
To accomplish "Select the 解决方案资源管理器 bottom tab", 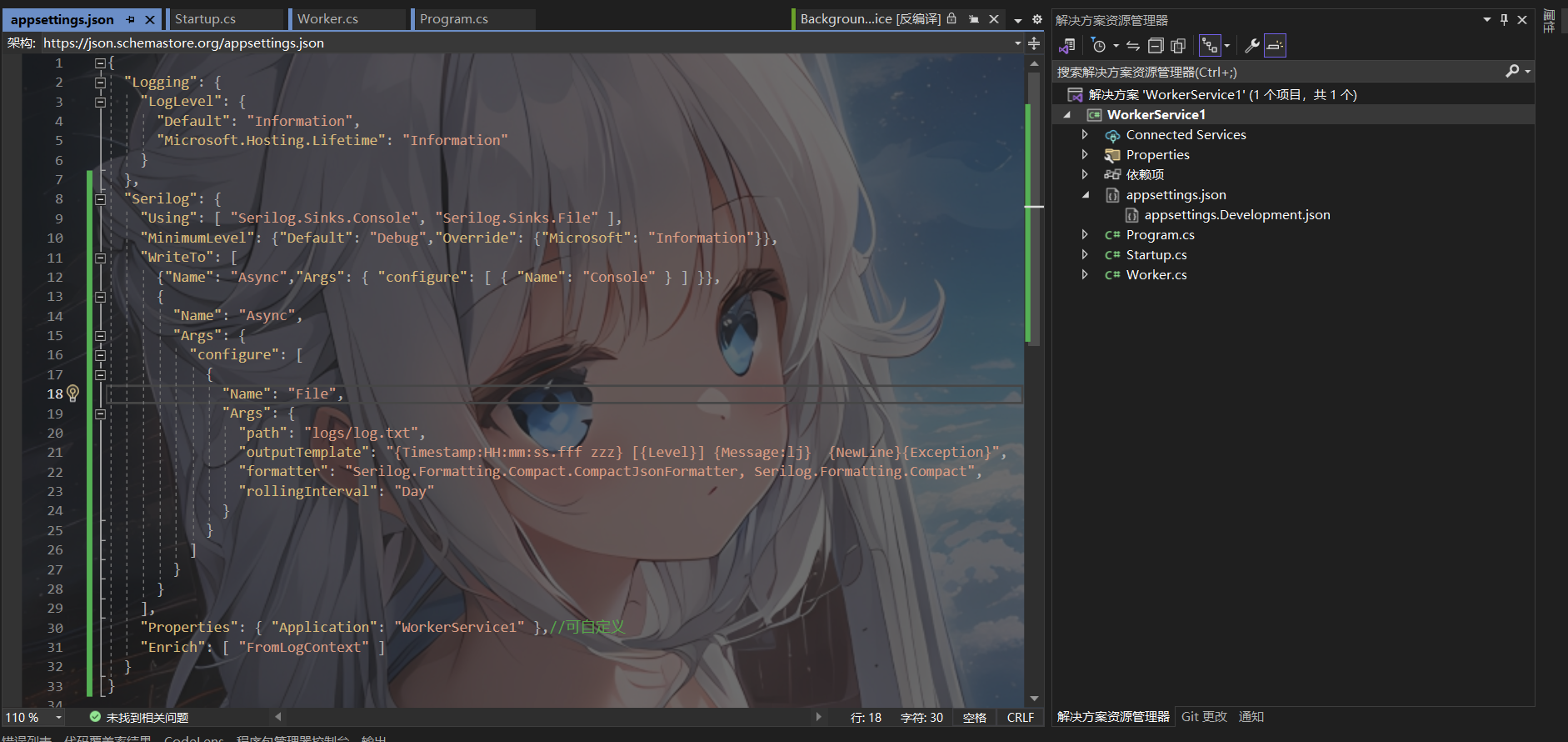I will 1113,717.
